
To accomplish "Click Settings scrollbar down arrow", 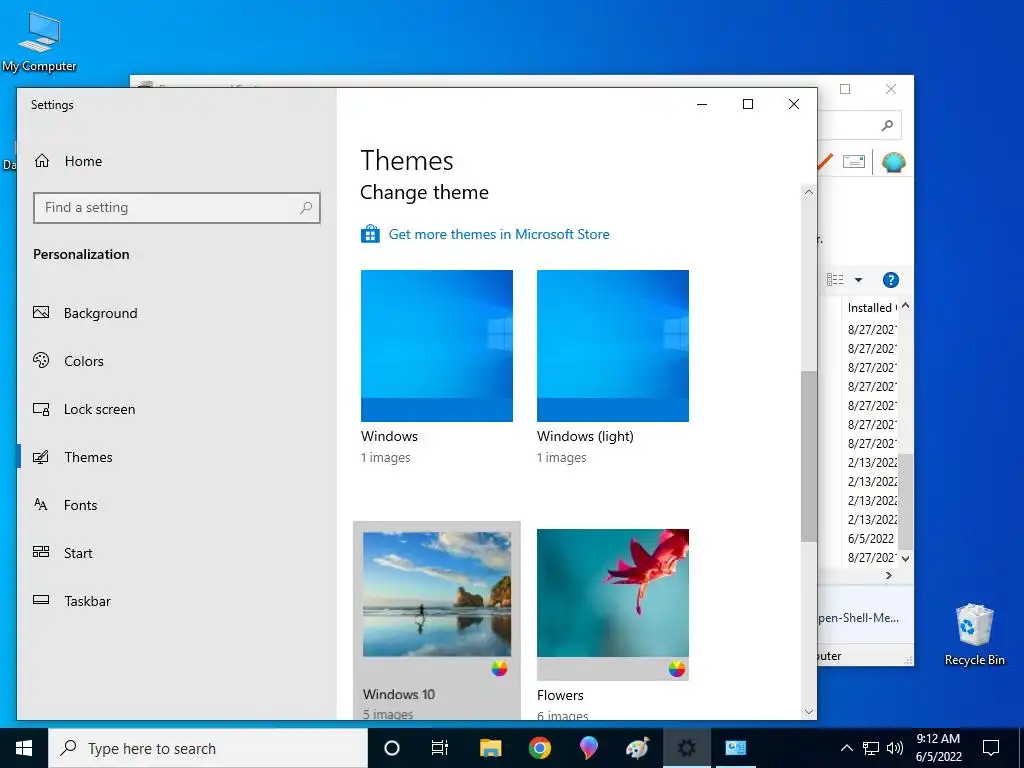I will point(809,712).
